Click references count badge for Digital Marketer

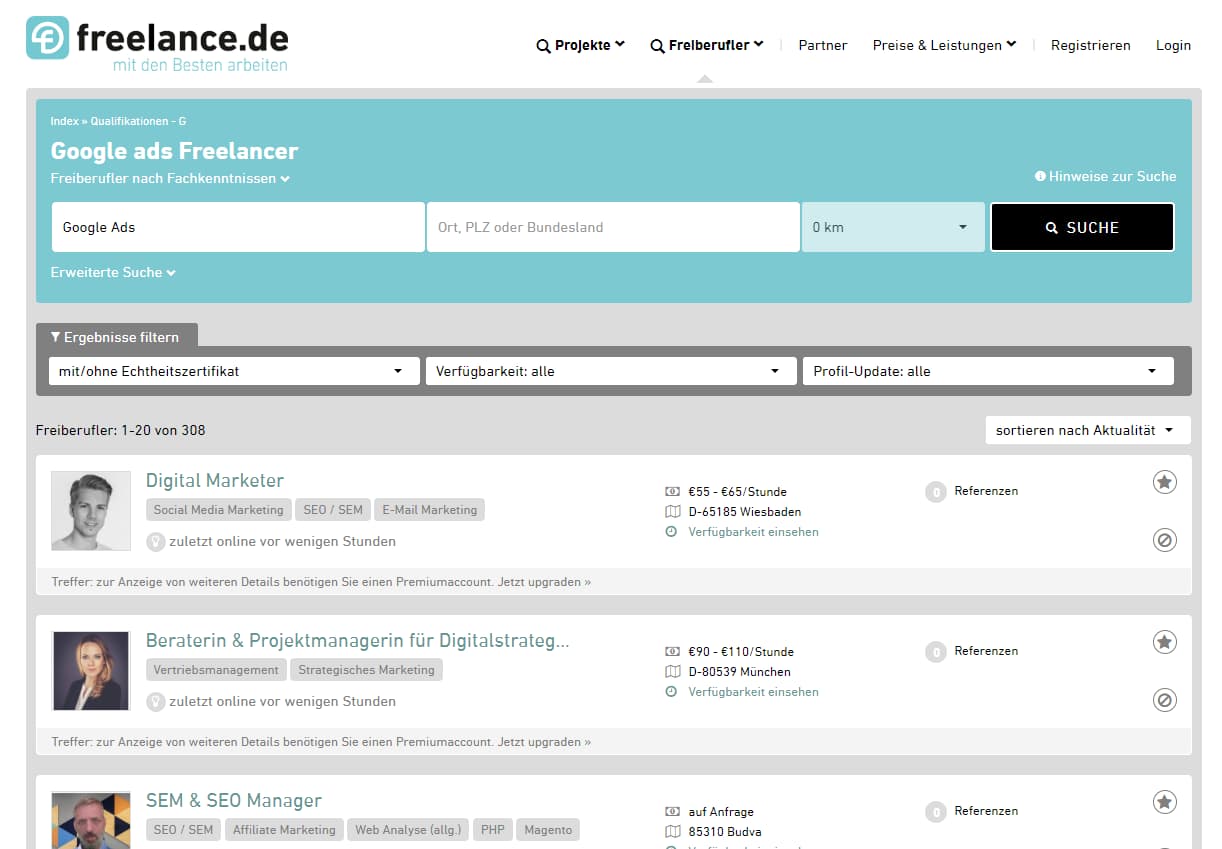(x=935, y=492)
